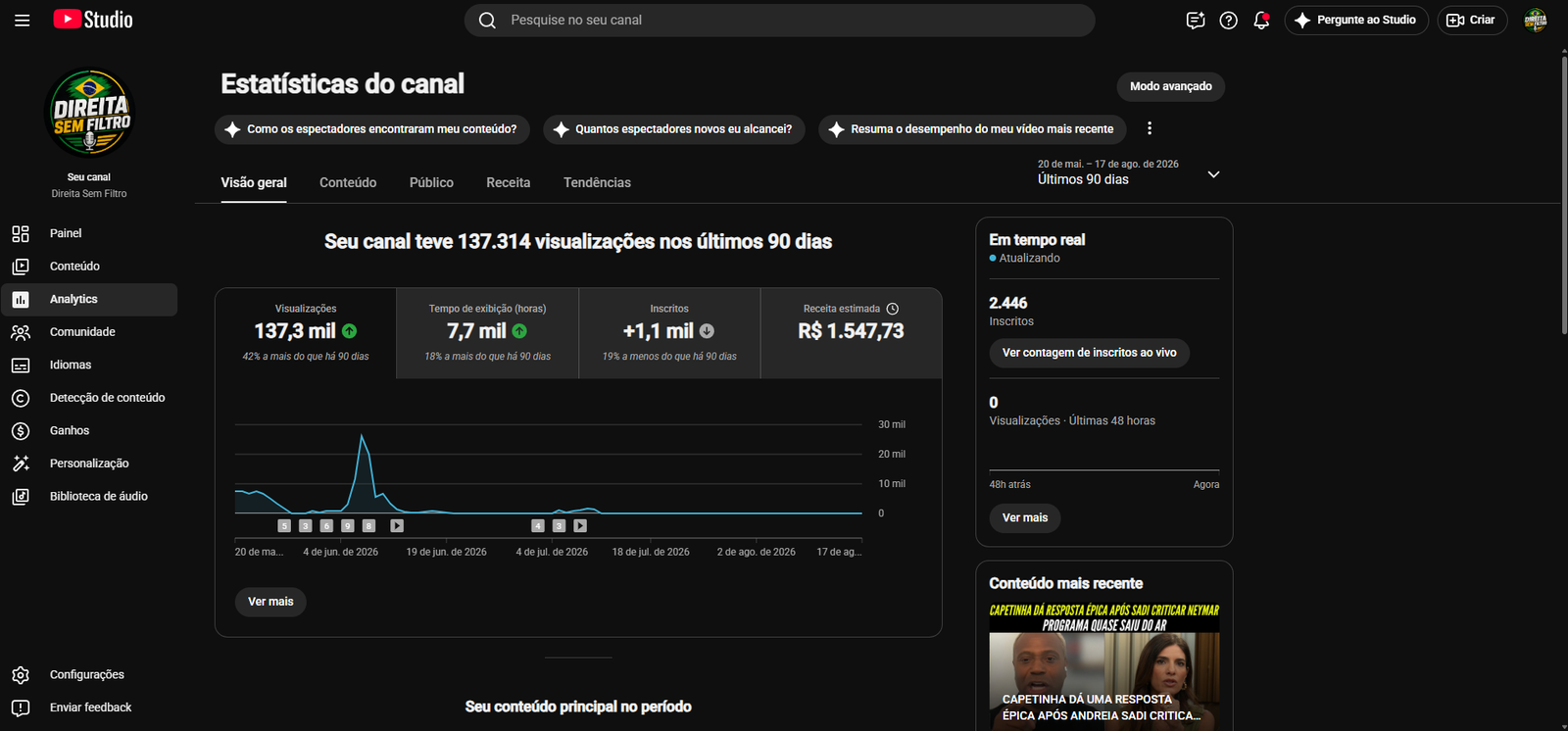Open the Ganhos dollar icon
Screen dimensions: 1568x731
21,431
